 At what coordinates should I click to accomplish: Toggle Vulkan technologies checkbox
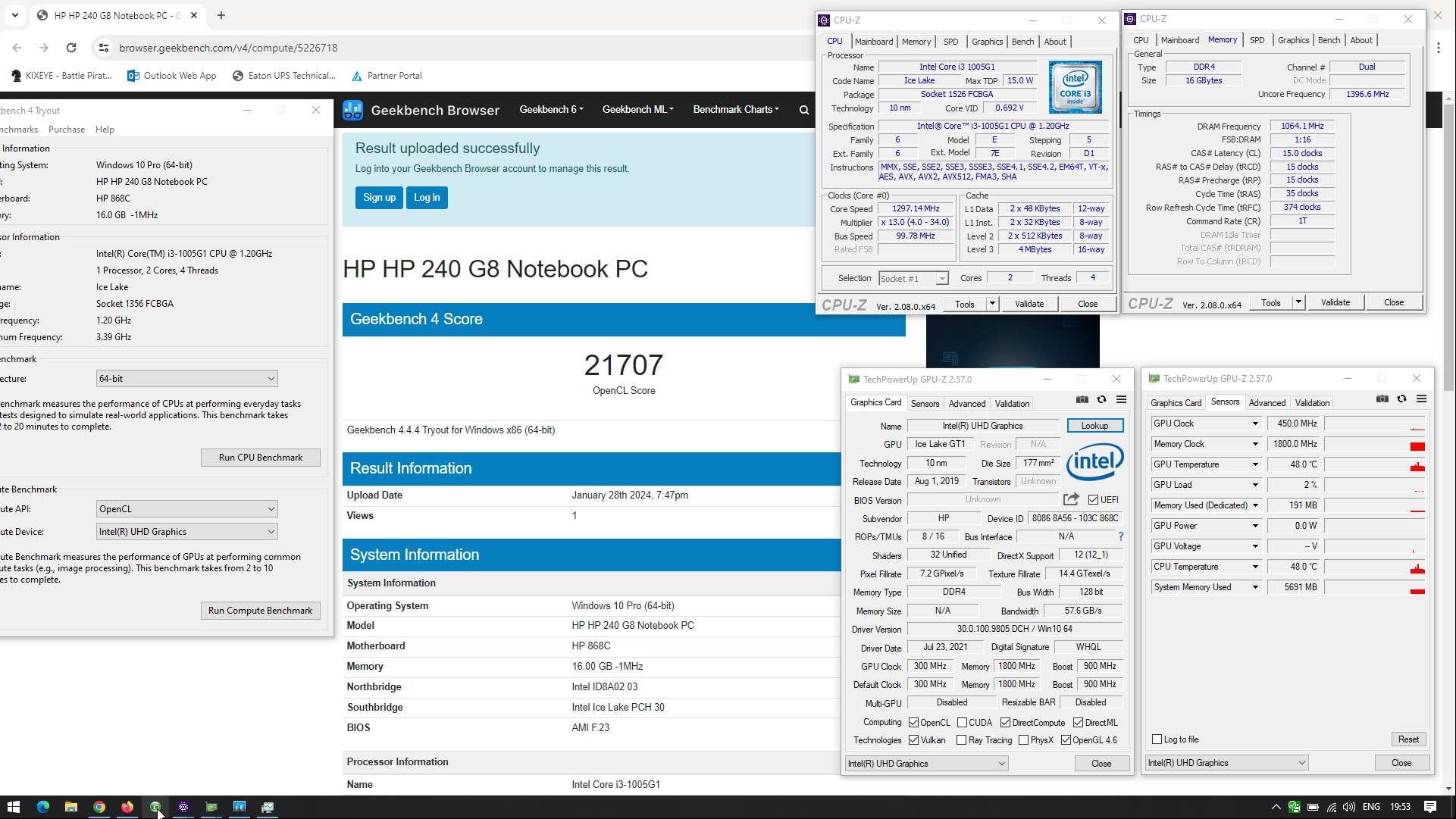(913, 740)
